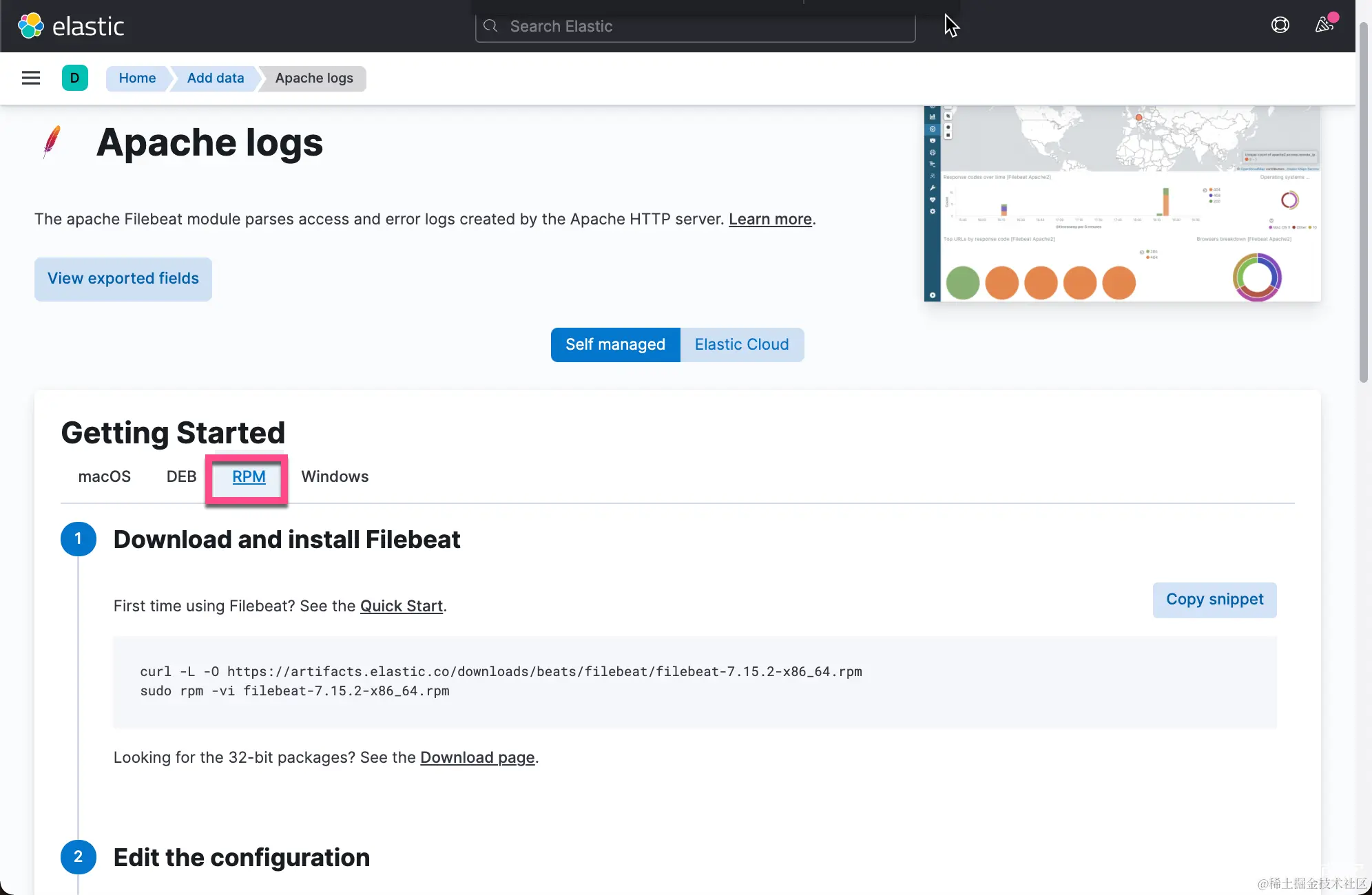1372x895 pixels.
Task: Click the Elastic logo icon
Action: [30, 26]
